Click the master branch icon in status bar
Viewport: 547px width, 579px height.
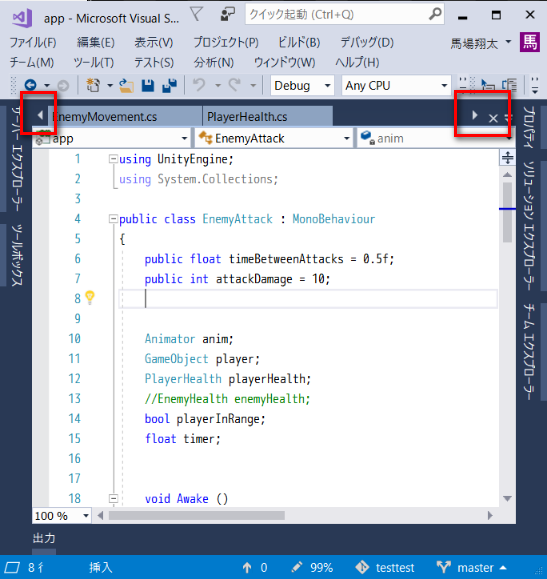444,567
